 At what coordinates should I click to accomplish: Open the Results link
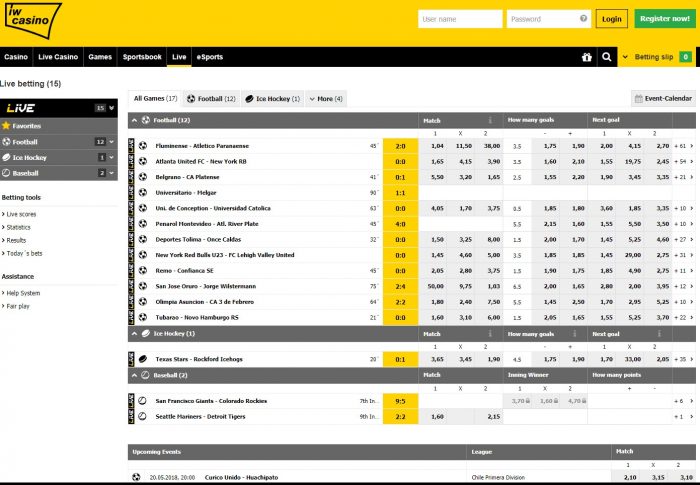[x=16, y=240]
